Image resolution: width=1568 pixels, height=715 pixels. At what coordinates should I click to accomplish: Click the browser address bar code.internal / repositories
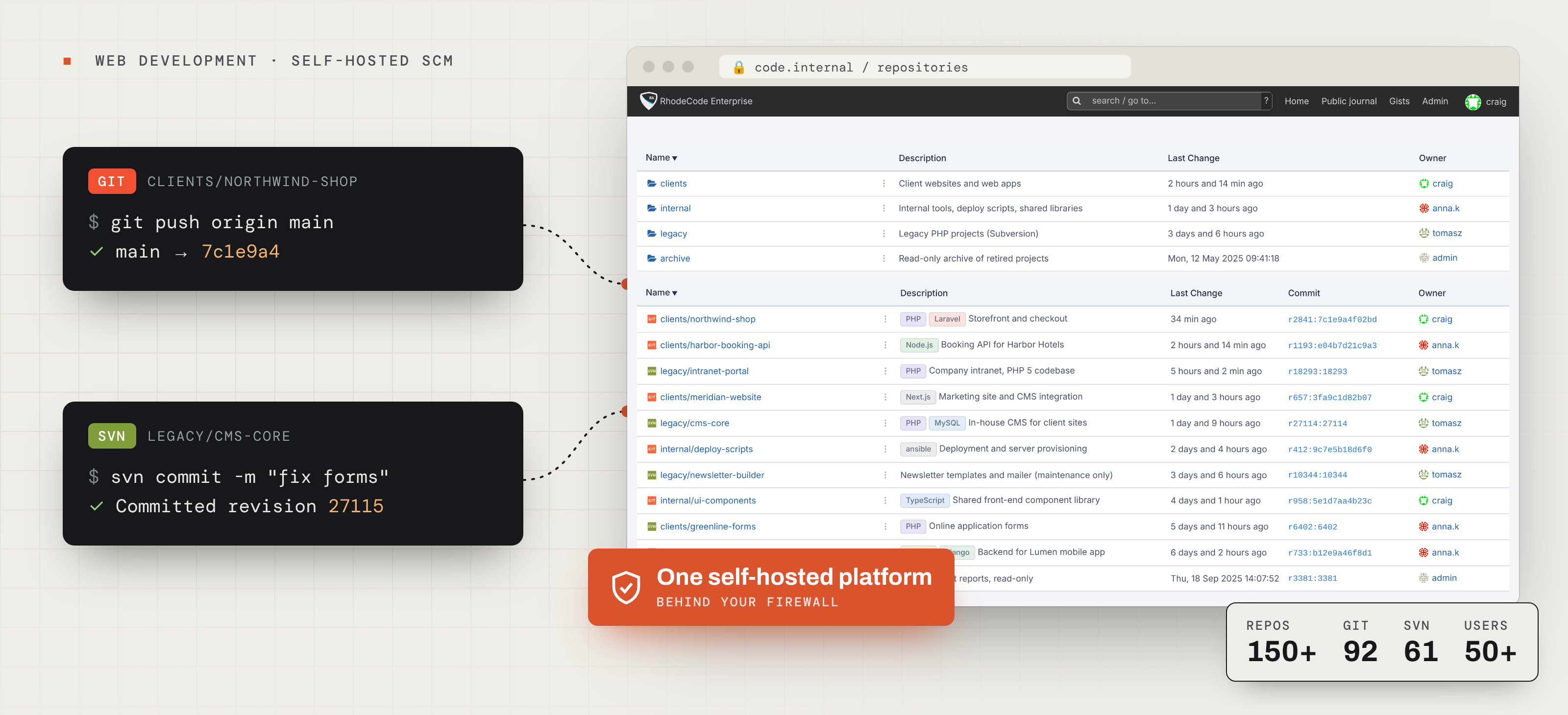coord(924,67)
